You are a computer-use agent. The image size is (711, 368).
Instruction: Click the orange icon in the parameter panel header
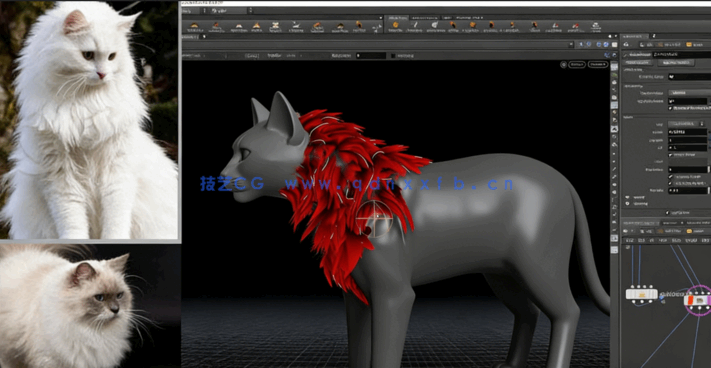[689, 44]
